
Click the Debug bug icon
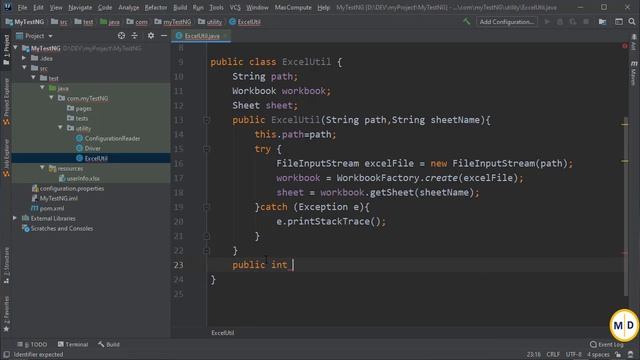[x=560, y=22]
